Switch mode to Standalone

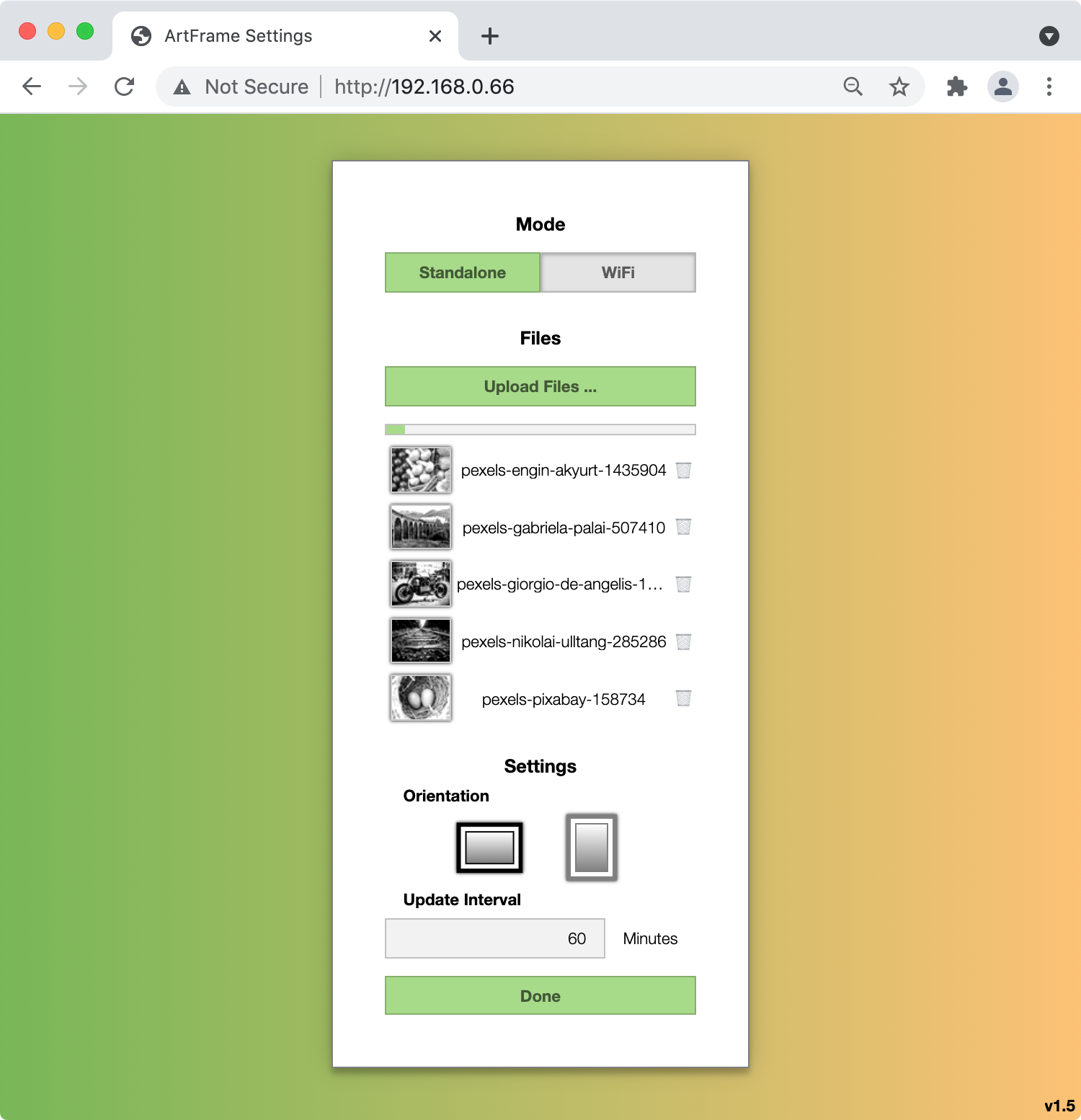462,272
